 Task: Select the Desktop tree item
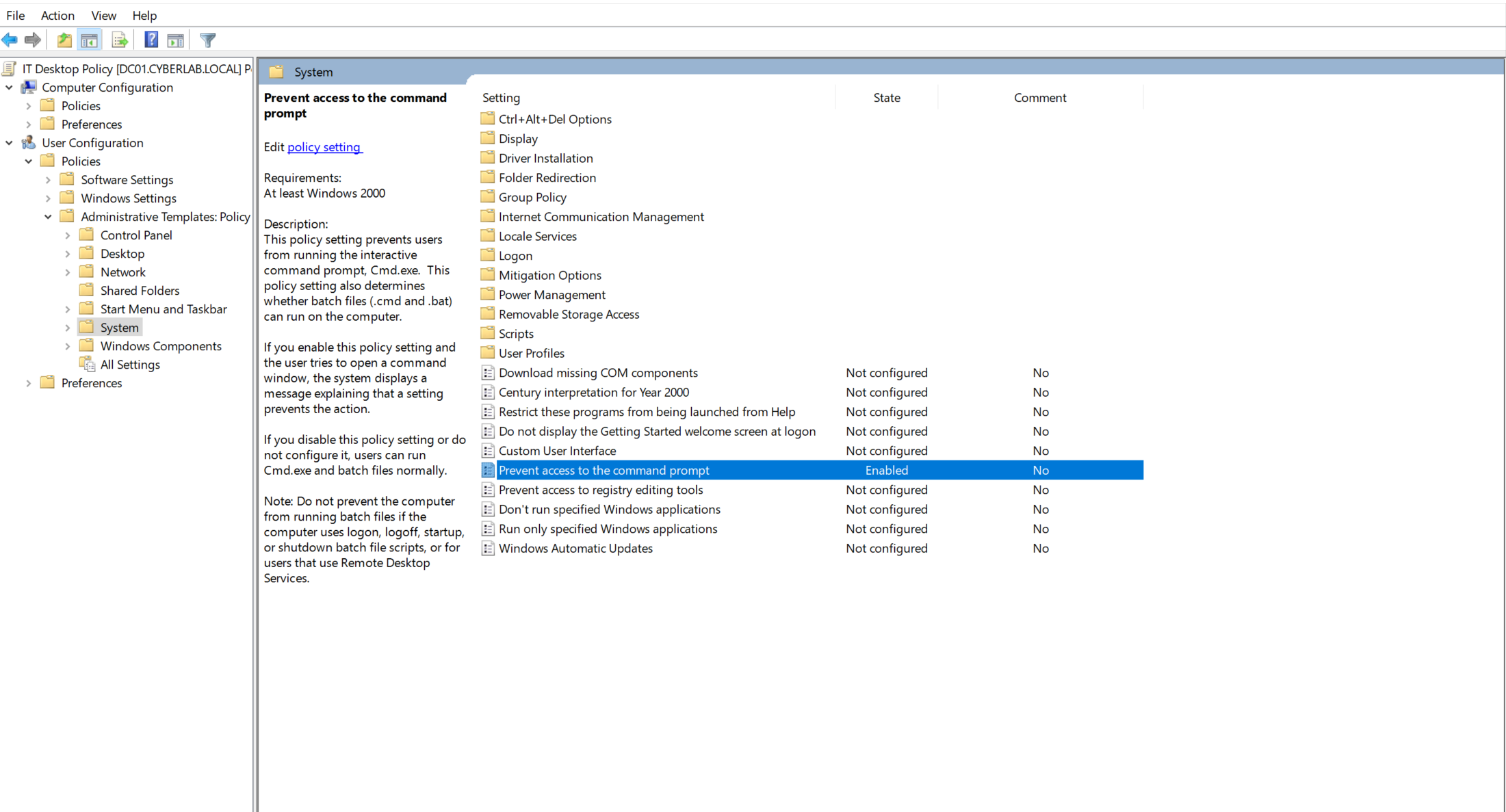coord(122,253)
